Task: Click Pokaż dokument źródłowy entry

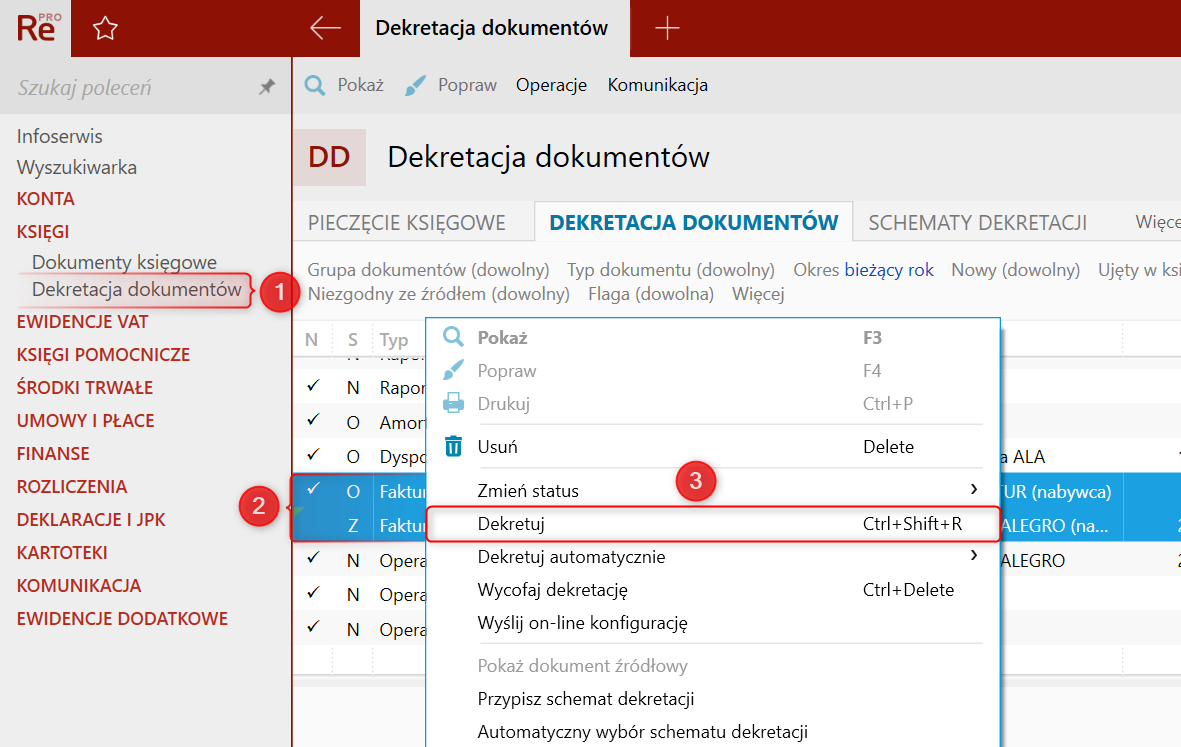Action: tap(713, 666)
